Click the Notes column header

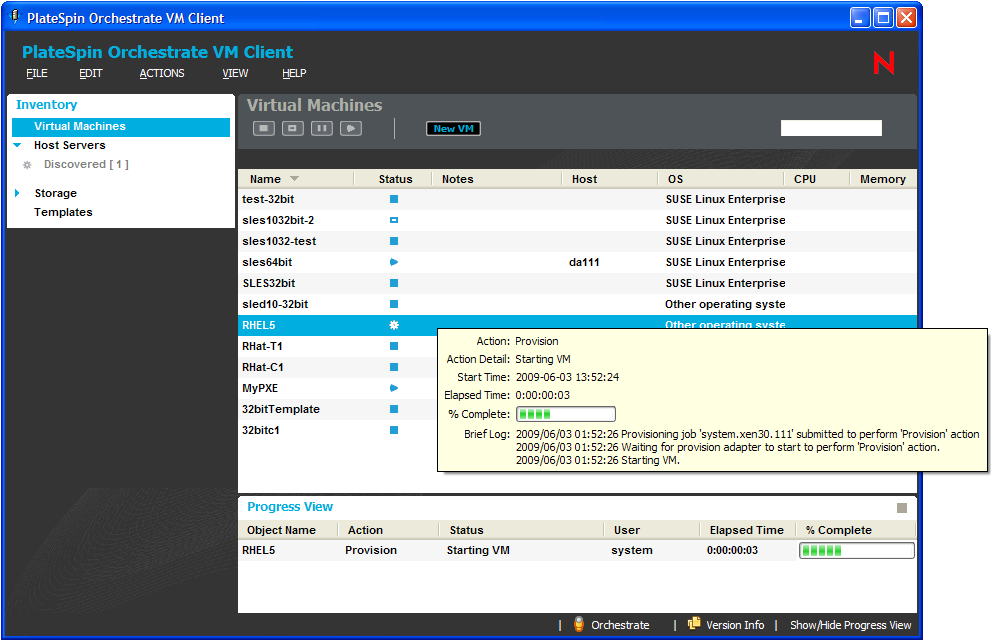pos(458,179)
